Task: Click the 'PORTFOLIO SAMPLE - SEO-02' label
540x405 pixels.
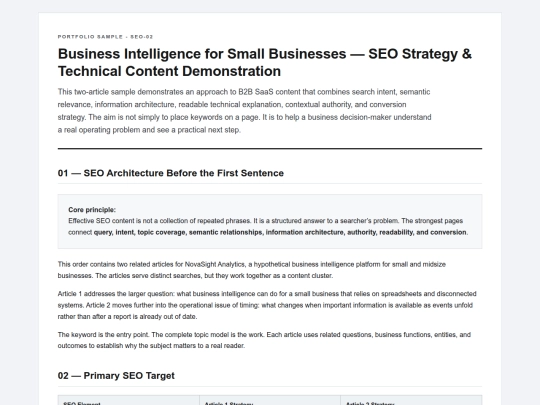Action: [x=105, y=37]
